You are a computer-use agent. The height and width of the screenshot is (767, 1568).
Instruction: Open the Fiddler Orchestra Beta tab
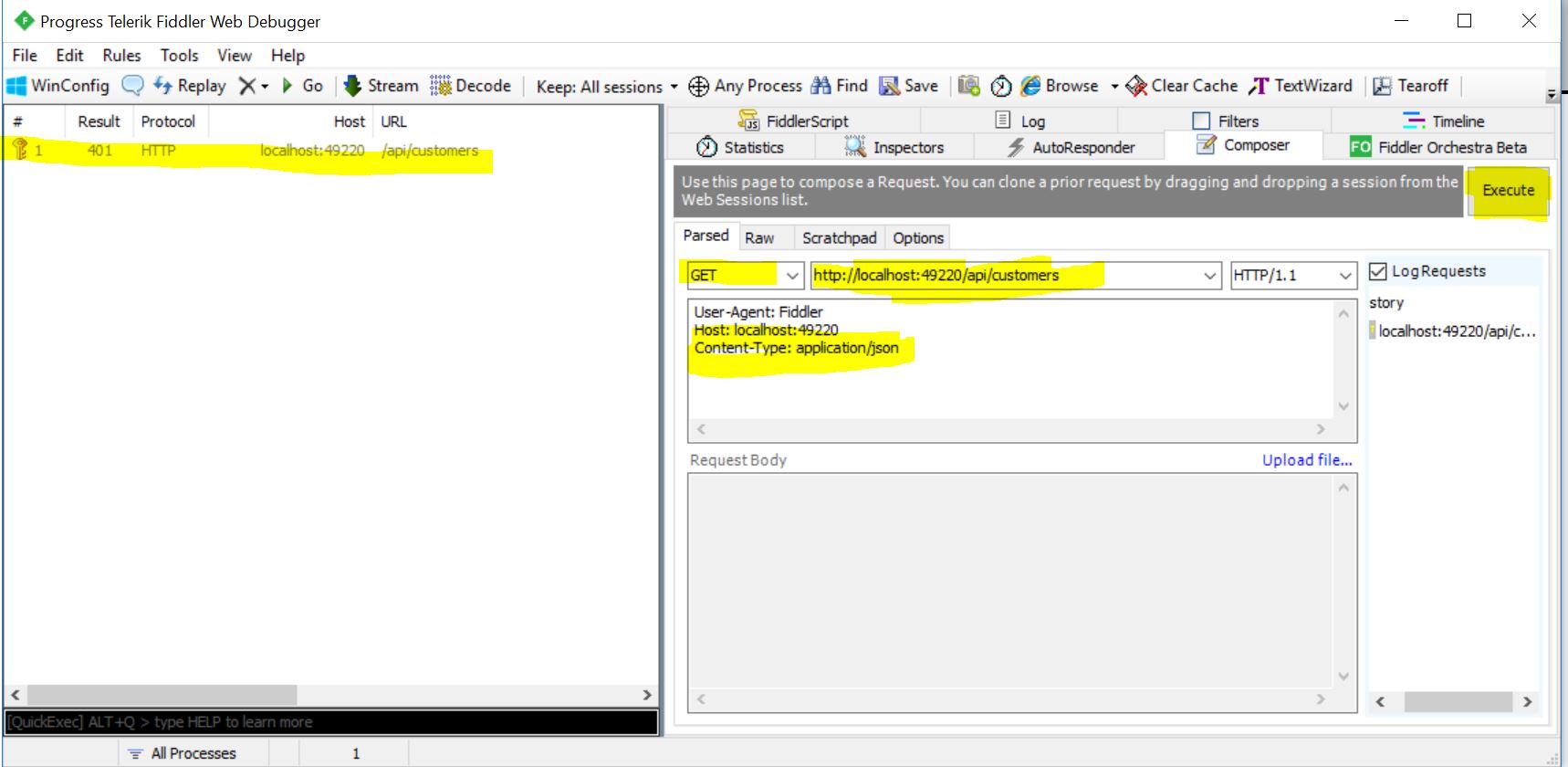click(1438, 147)
